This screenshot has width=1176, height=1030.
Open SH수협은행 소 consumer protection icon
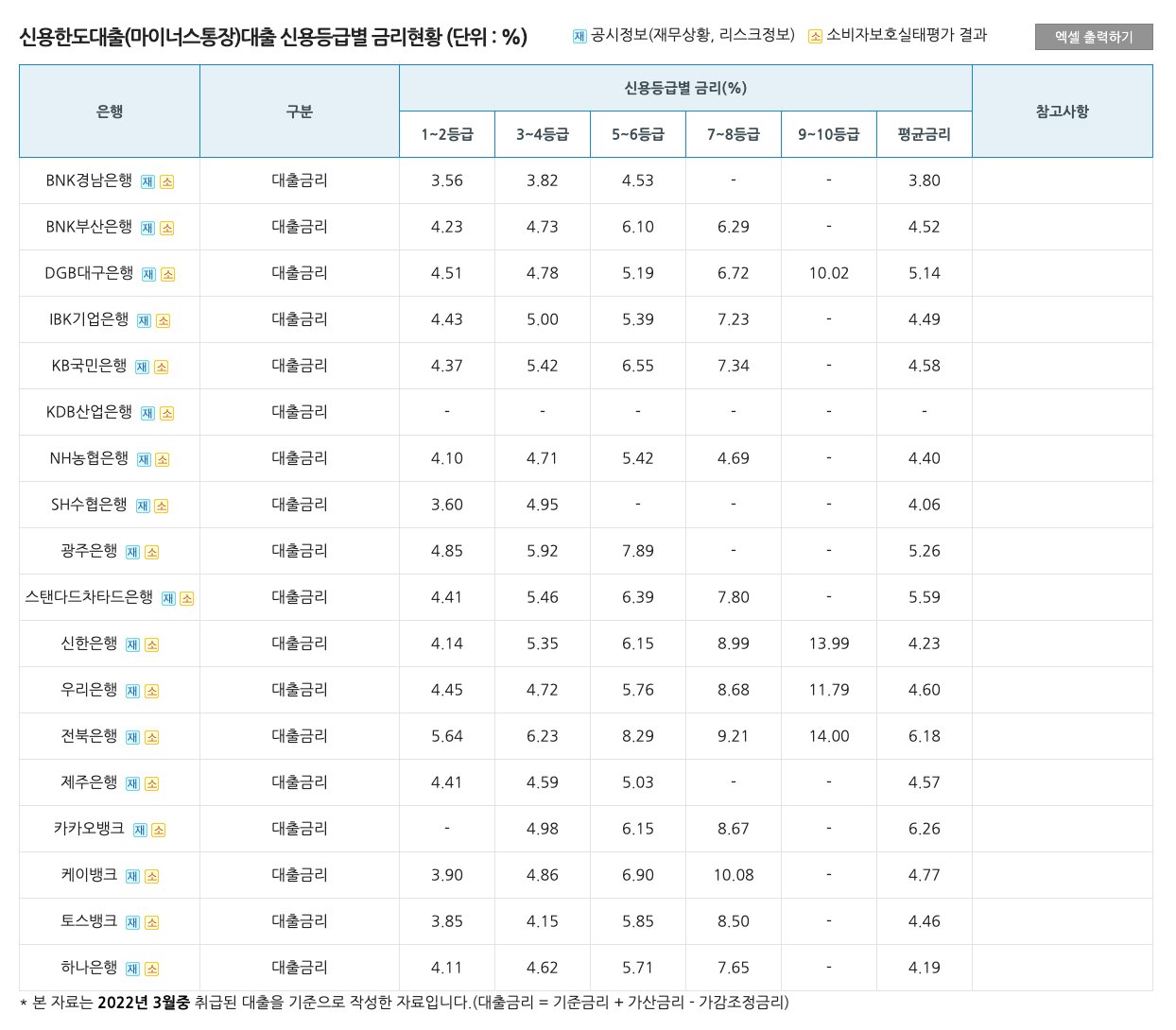point(161,506)
